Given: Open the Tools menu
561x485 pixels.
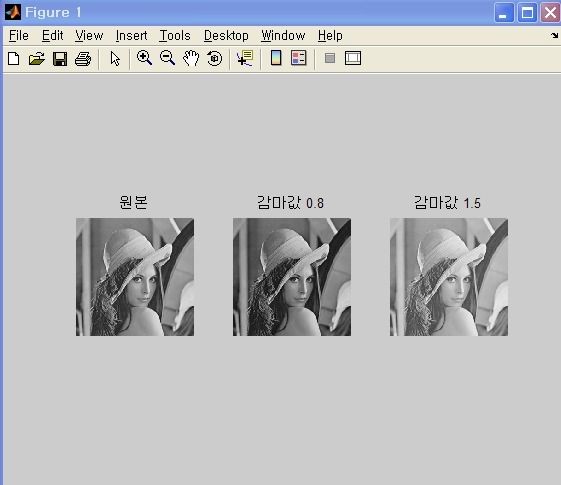Looking at the screenshot, I should coord(175,35).
